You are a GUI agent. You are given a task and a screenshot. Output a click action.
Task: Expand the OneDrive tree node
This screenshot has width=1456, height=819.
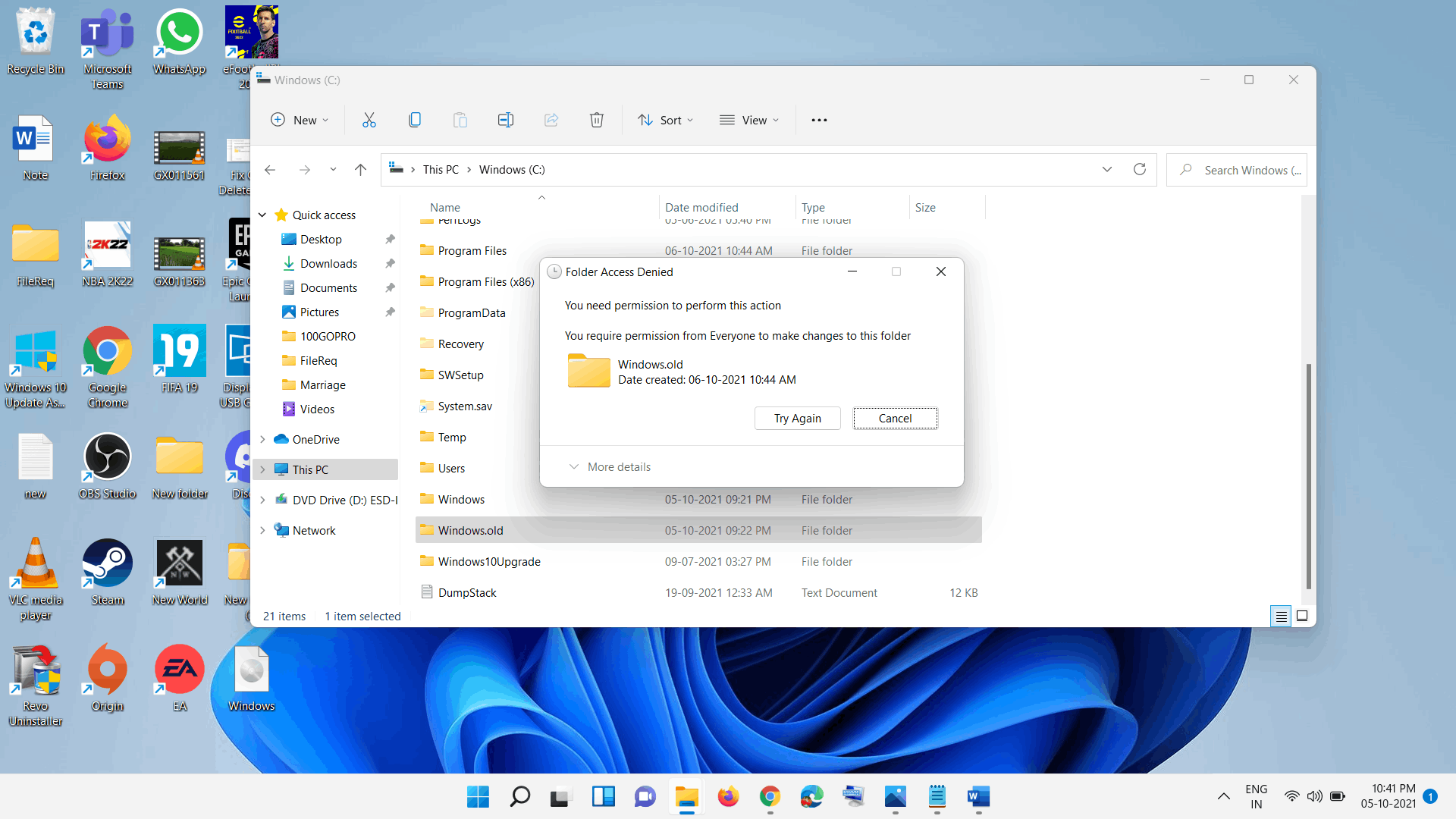(x=262, y=440)
